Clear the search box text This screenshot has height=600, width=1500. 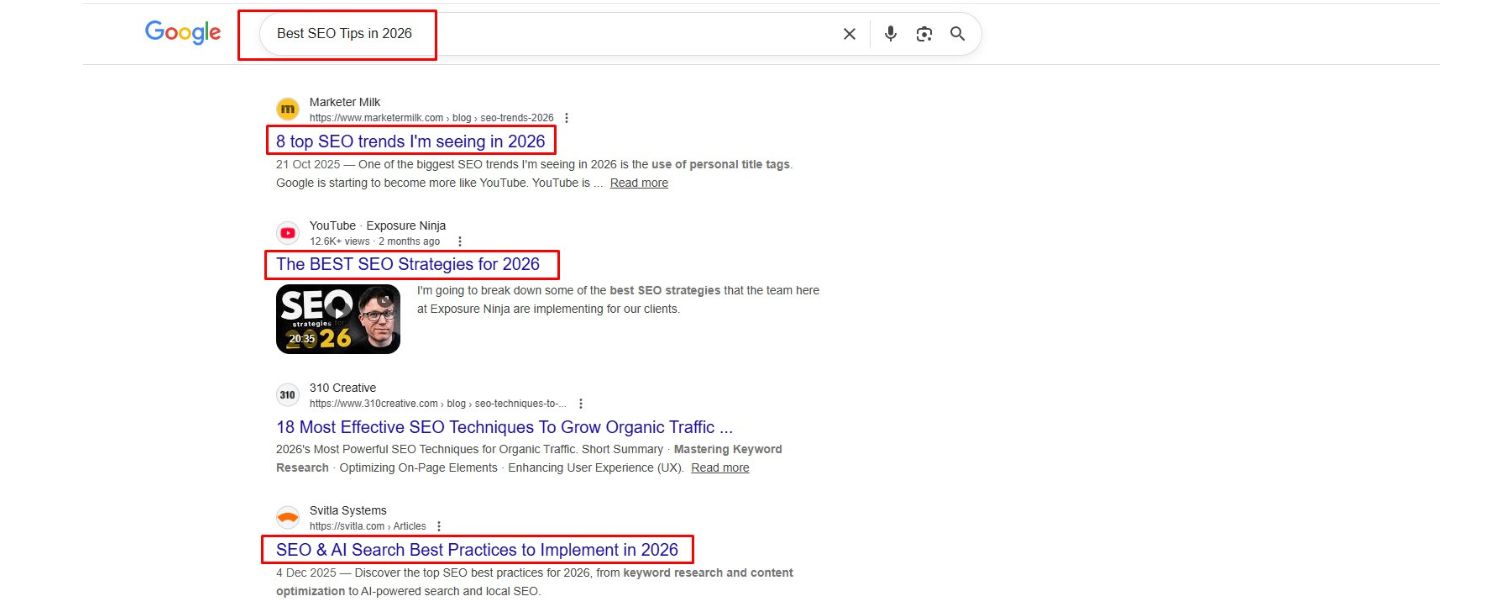tap(849, 34)
